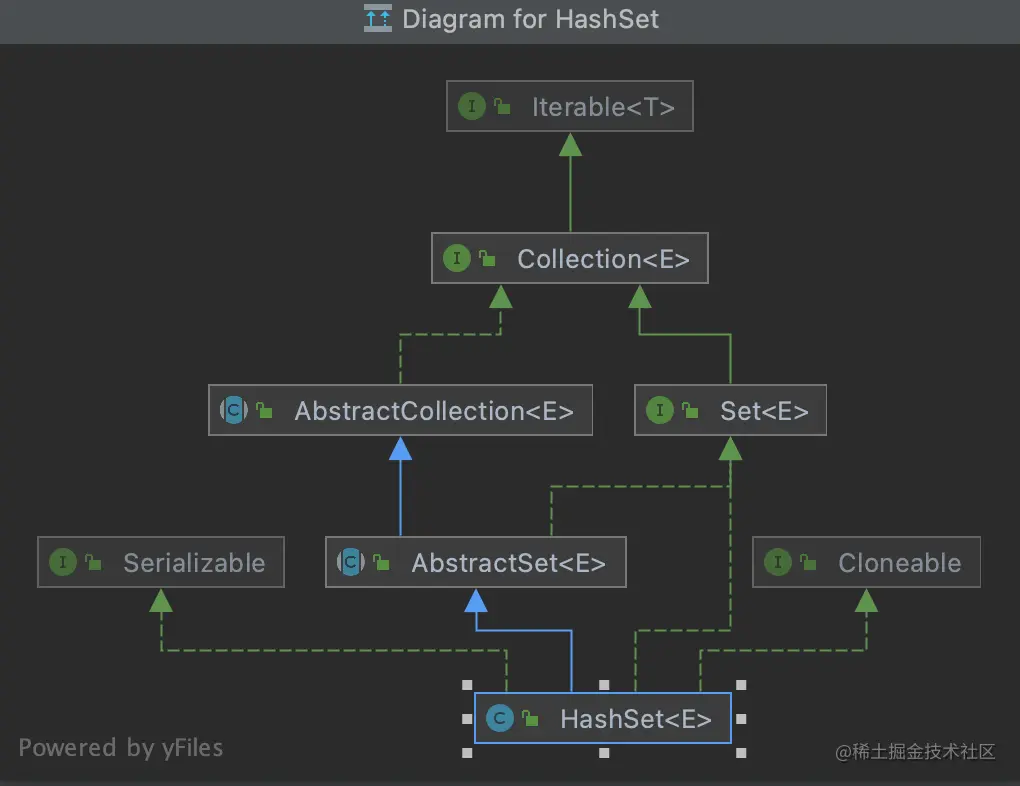Click the green lock icon on HashSet<E>
This screenshot has height=786, width=1020.
(531, 719)
